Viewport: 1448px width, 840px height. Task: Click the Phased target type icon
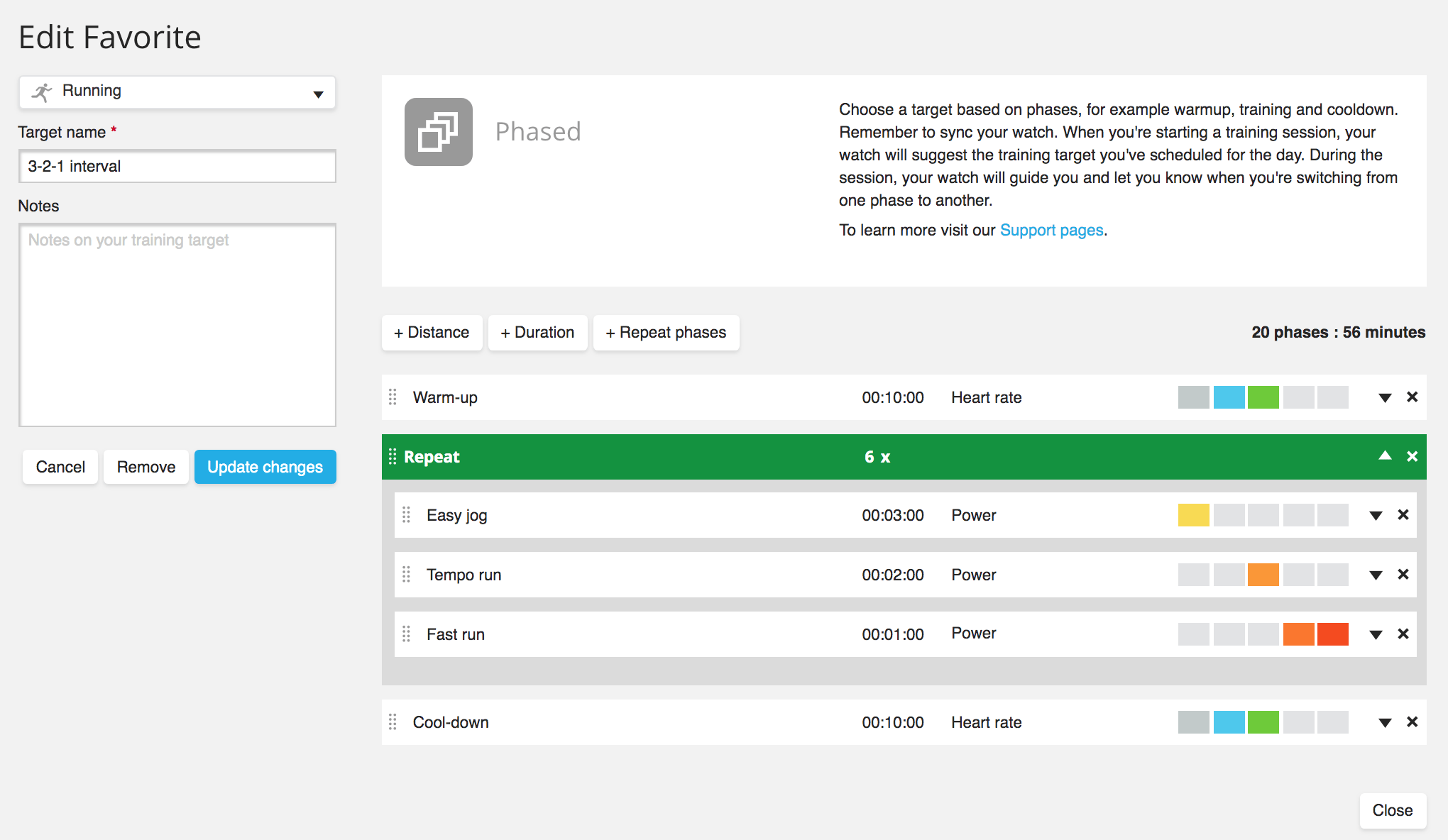(x=438, y=132)
